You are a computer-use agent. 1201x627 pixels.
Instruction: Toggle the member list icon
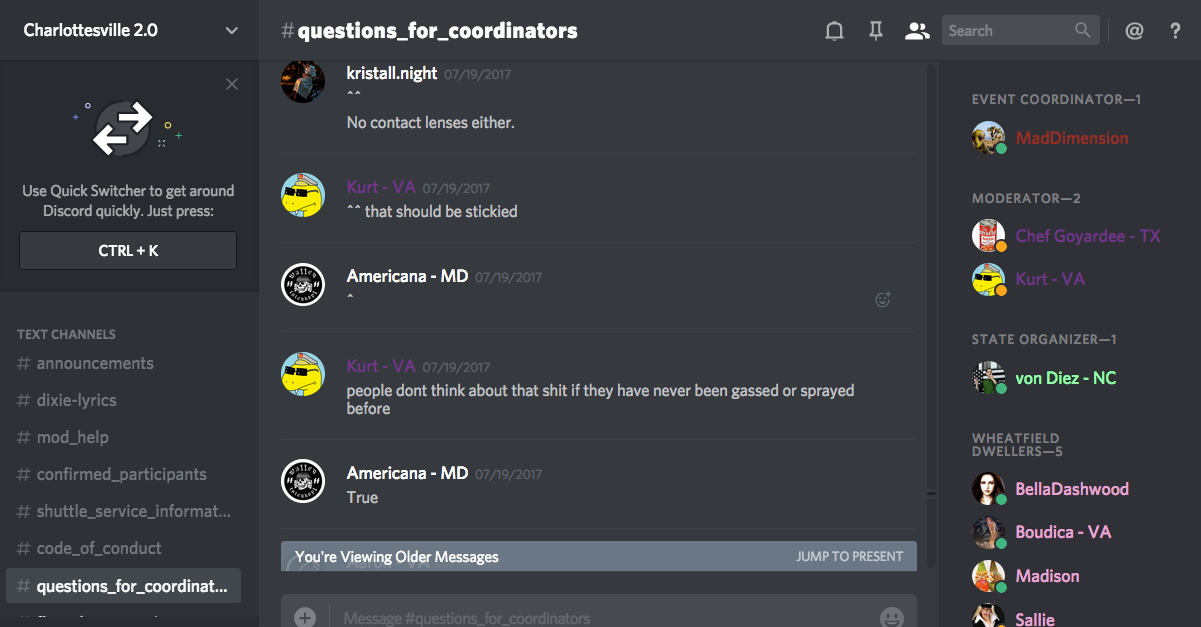[916, 31]
